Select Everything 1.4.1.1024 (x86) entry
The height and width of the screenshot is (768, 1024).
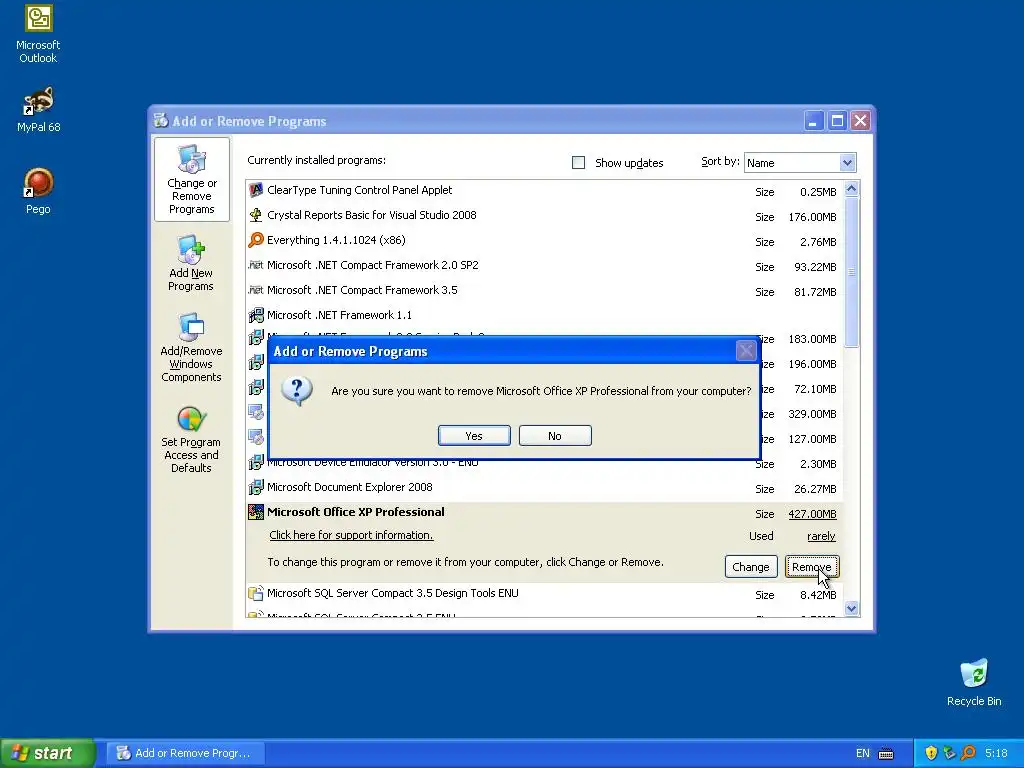point(336,240)
